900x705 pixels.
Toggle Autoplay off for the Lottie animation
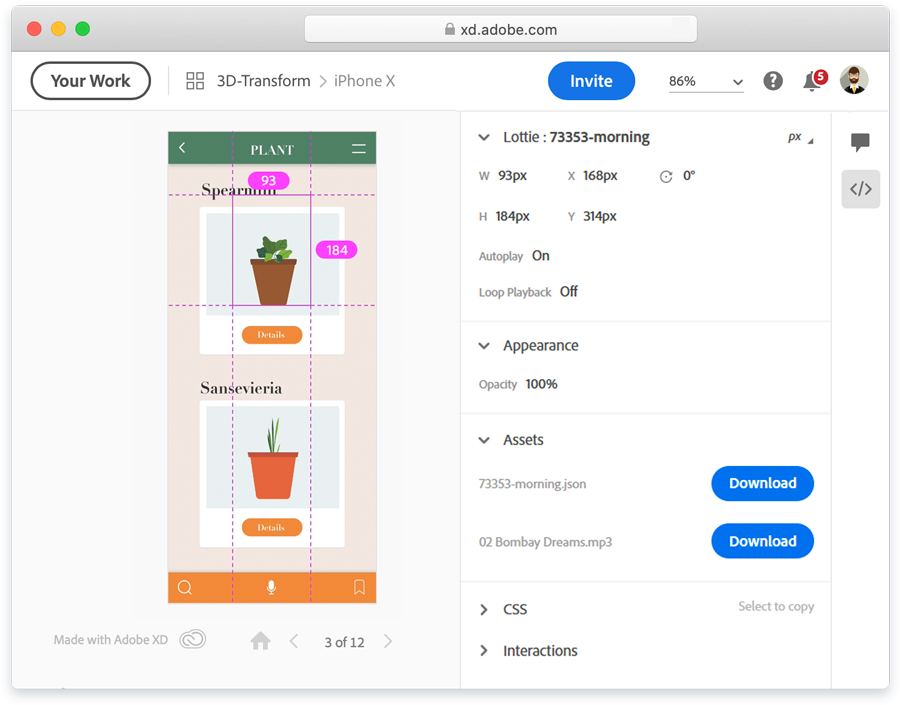pos(540,256)
